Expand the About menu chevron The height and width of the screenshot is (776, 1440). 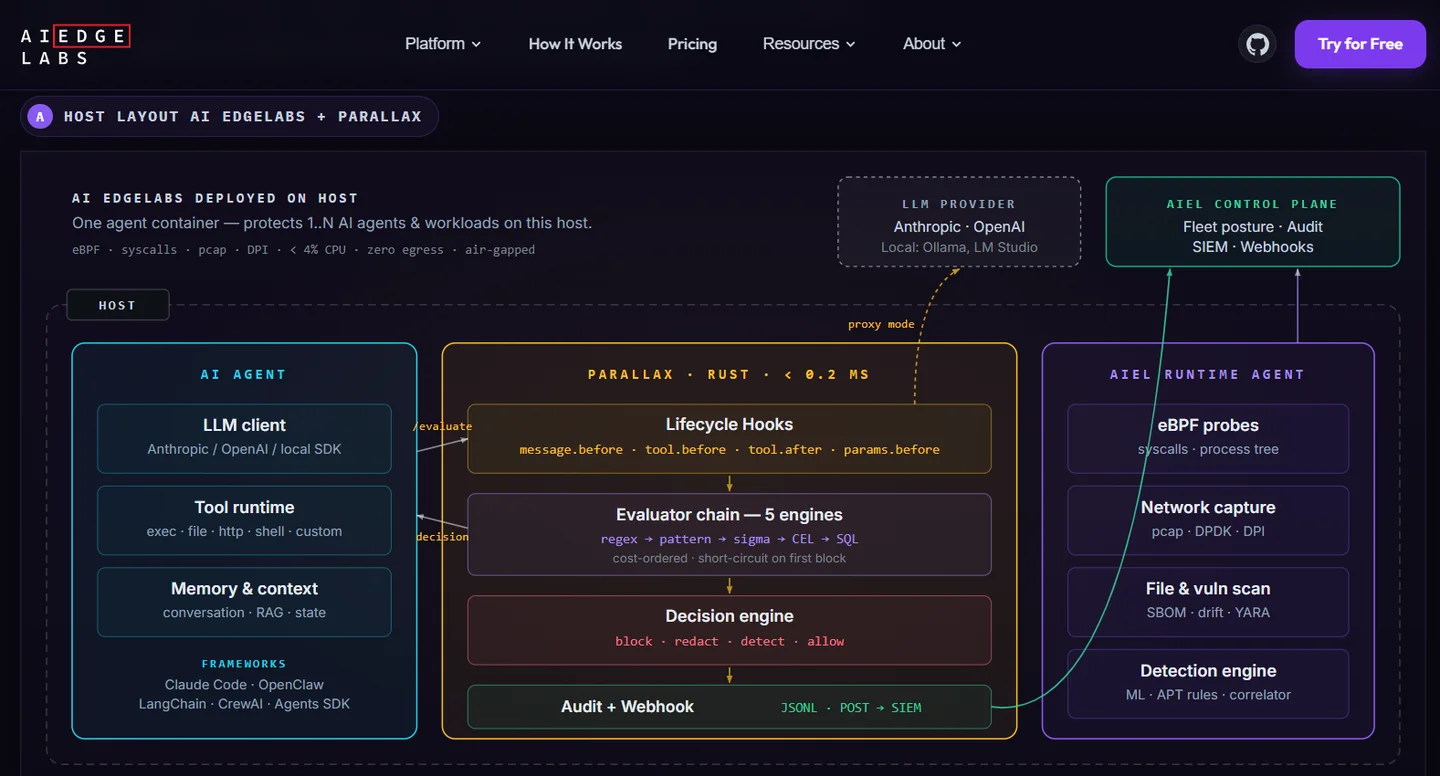tap(956, 44)
